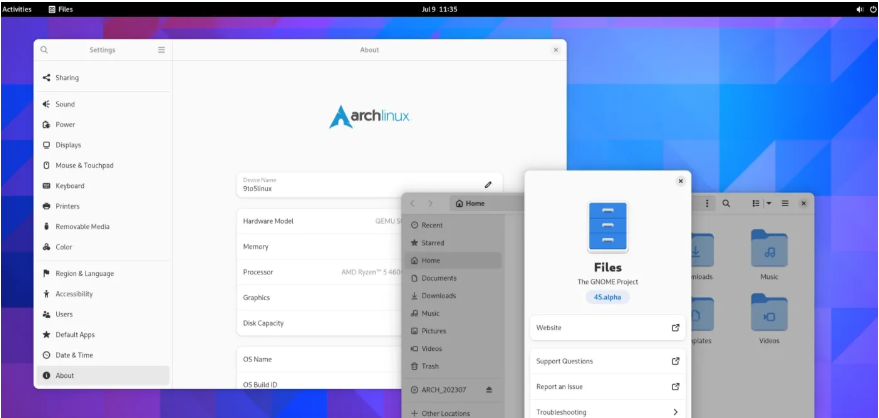
Task: Click the power icon in top bar
Action: tap(871, 10)
